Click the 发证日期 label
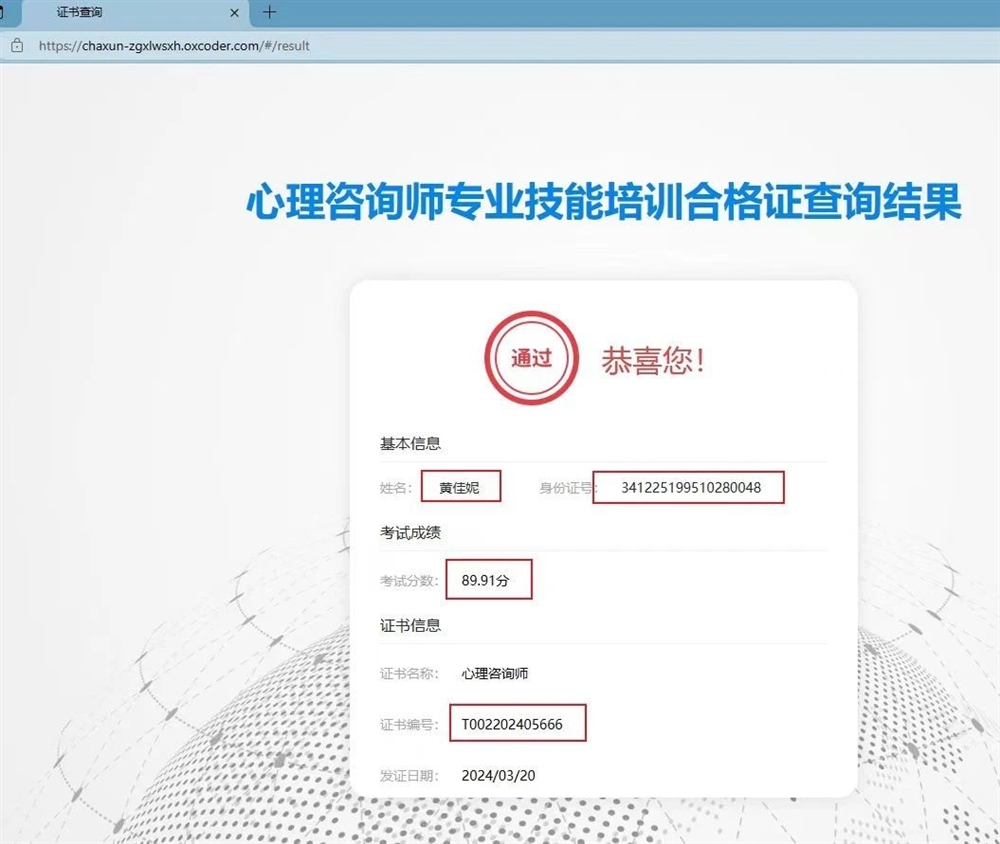This screenshot has width=1000, height=844. 409,776
